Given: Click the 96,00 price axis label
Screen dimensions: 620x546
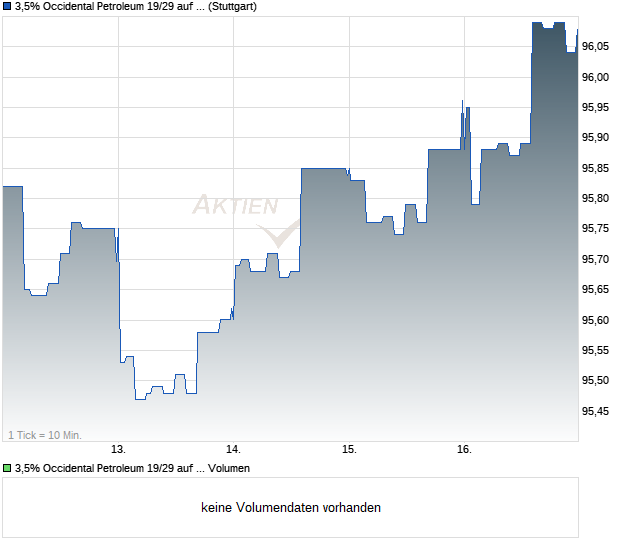Looking at the screenshot, I should click(595, 77).
